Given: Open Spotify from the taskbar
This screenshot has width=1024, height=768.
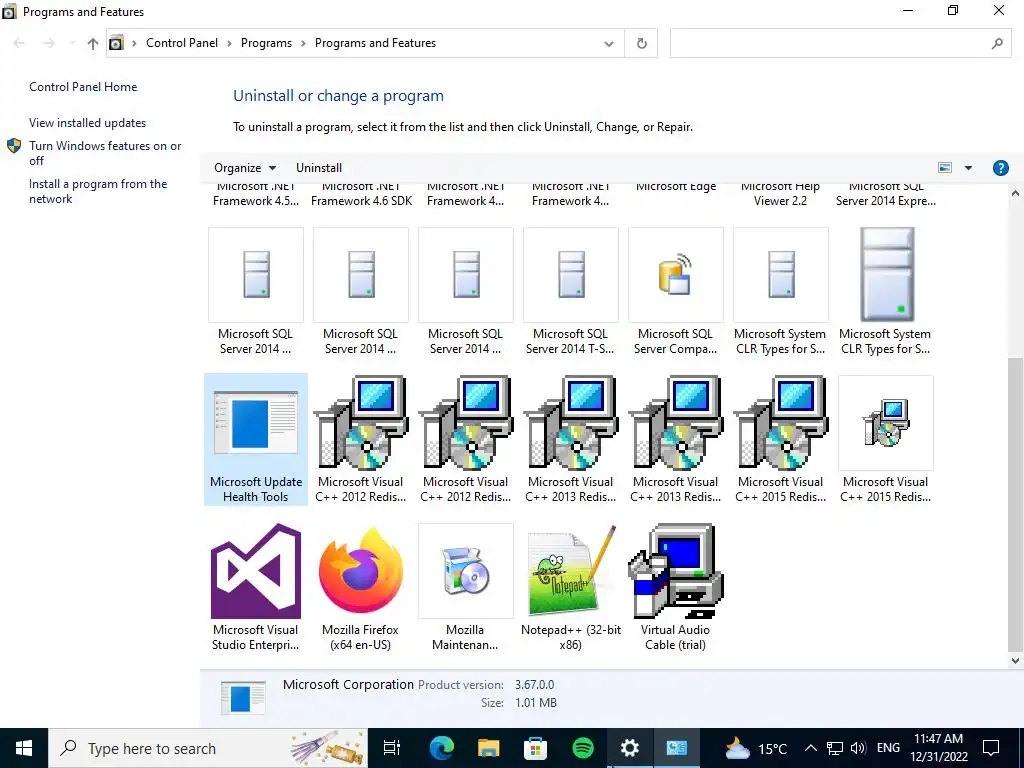Looking at the screenshot, I should [583, 748].
